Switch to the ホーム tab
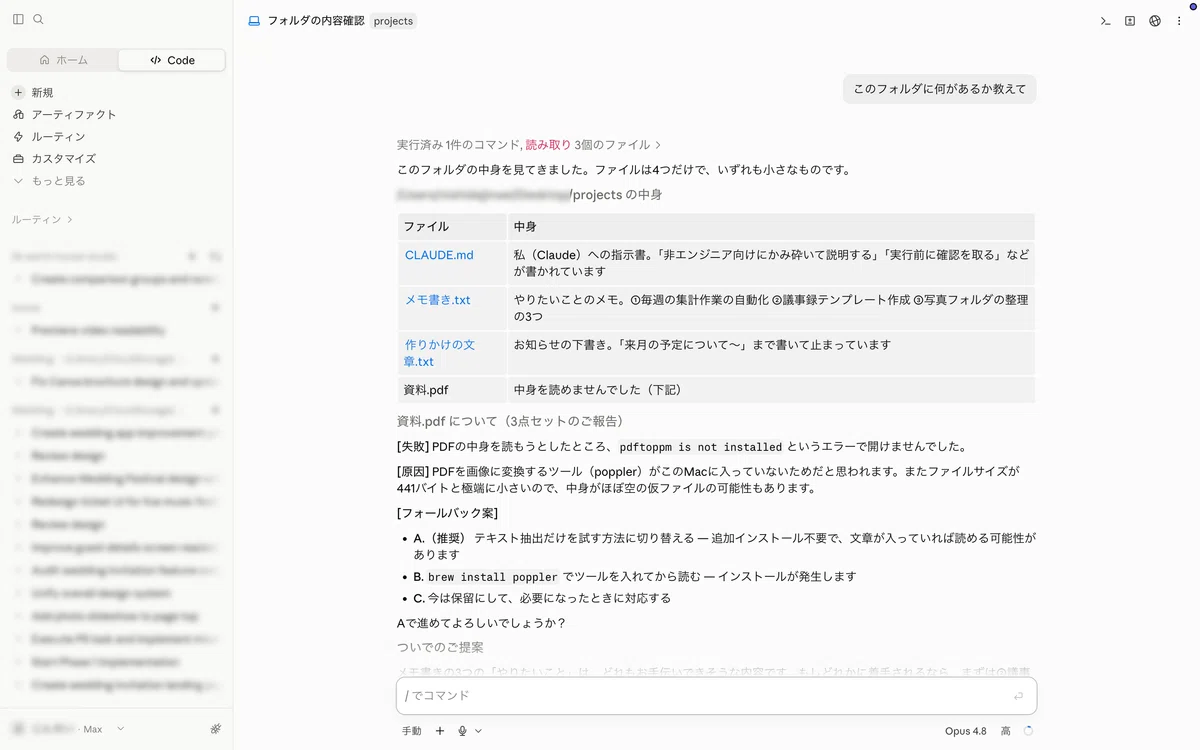The image size is (1200, 750). [x=63, y=60]
